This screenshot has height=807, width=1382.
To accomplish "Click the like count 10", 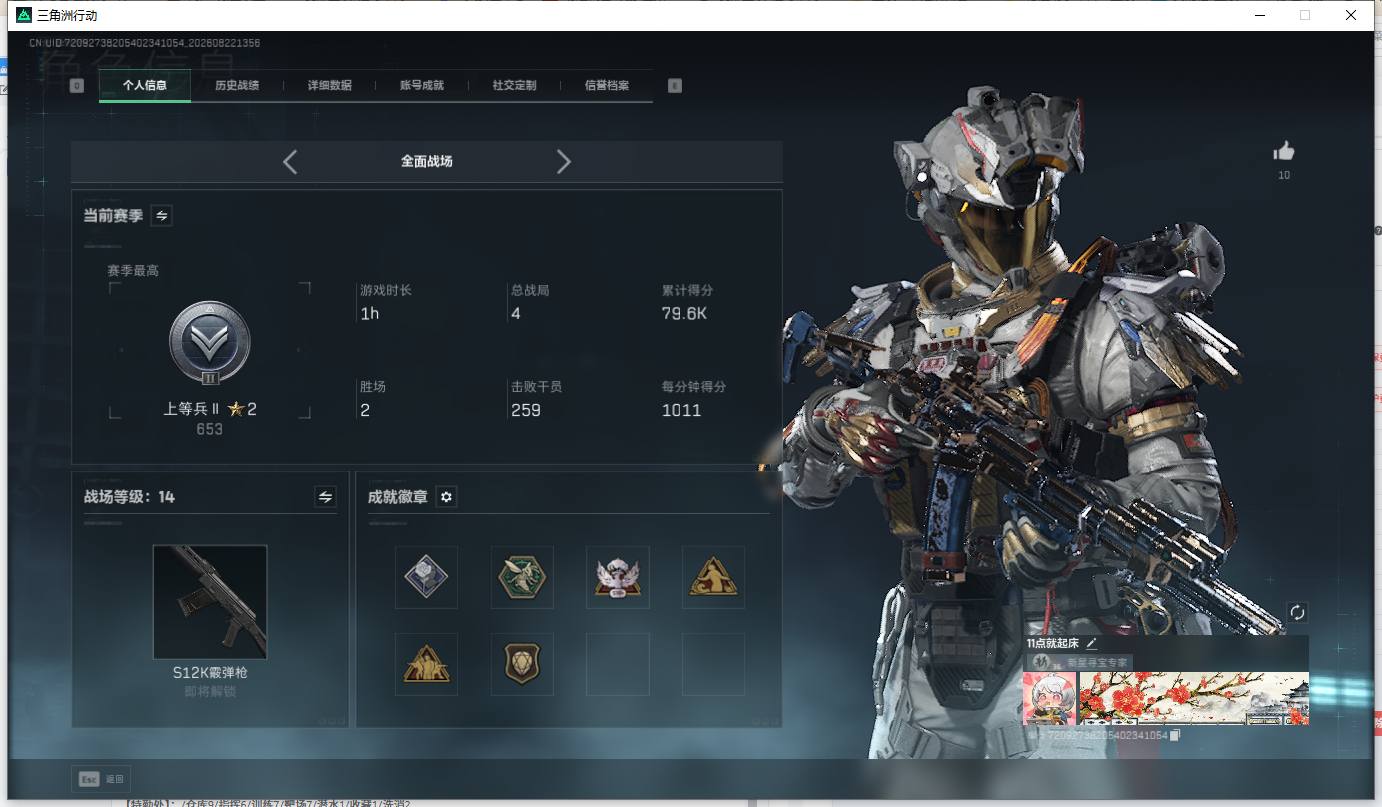I will point(1284,176).
